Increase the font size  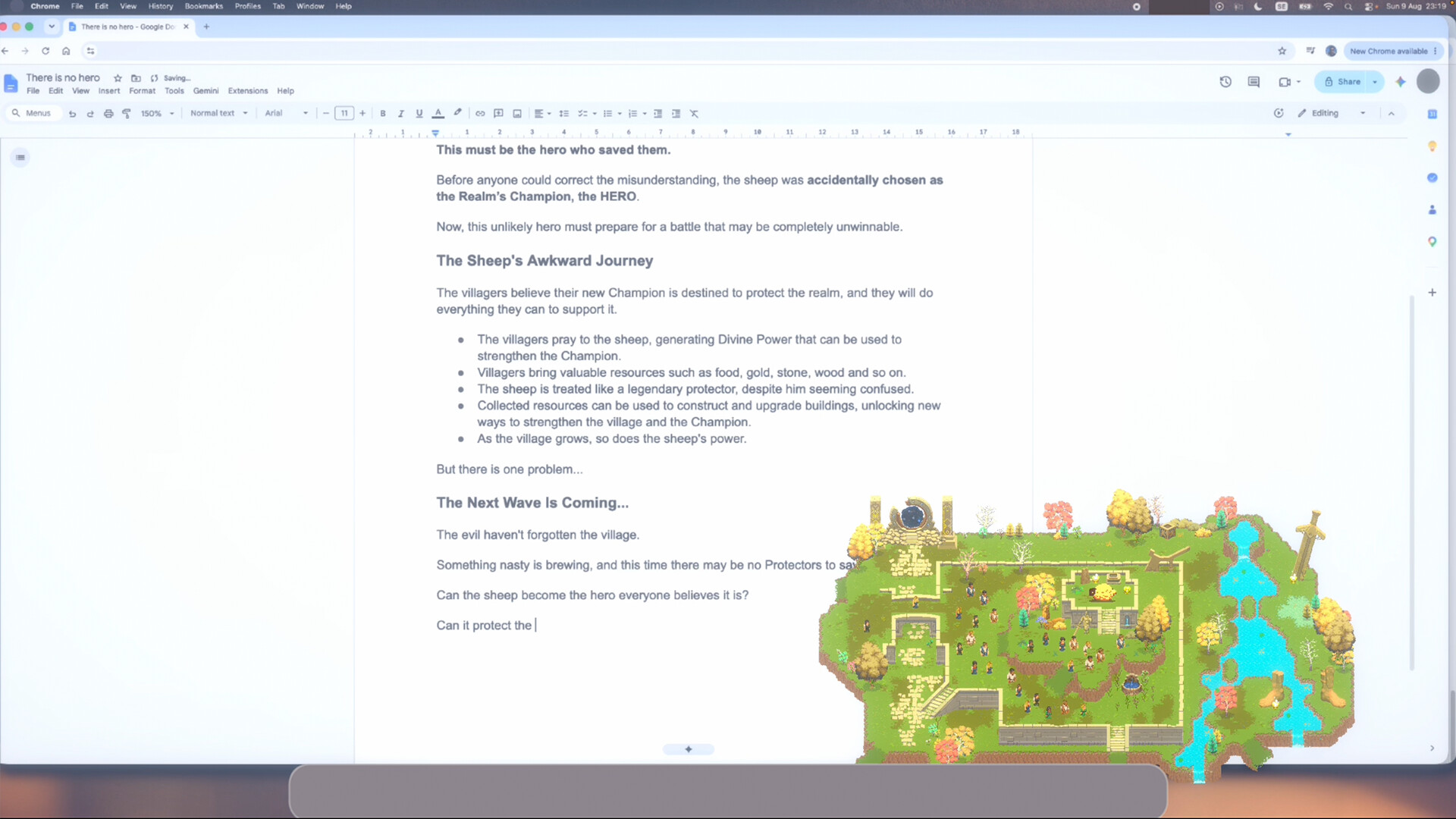click(362, 114)
